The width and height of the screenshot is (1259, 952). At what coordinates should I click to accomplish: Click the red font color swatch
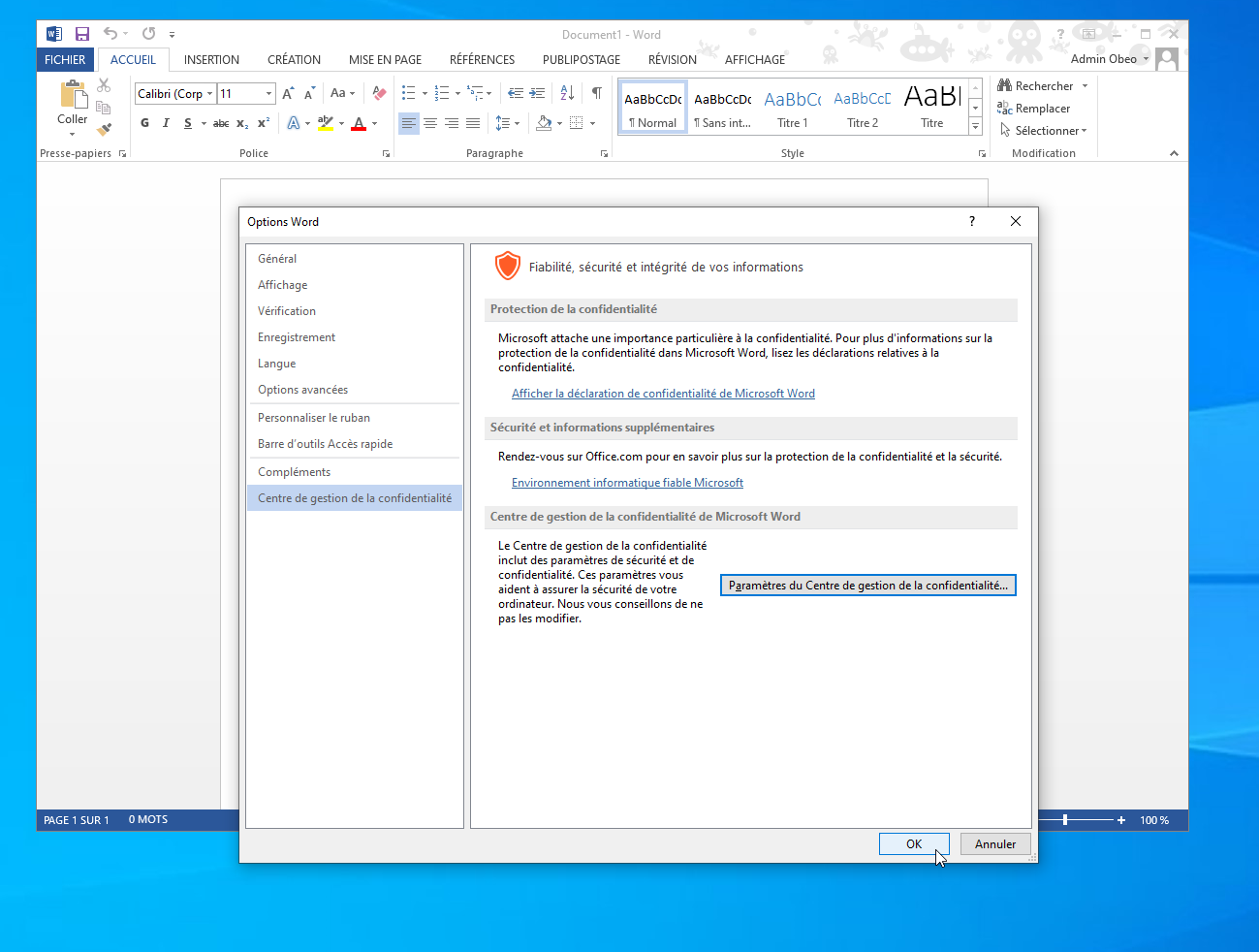click(359, 123)
